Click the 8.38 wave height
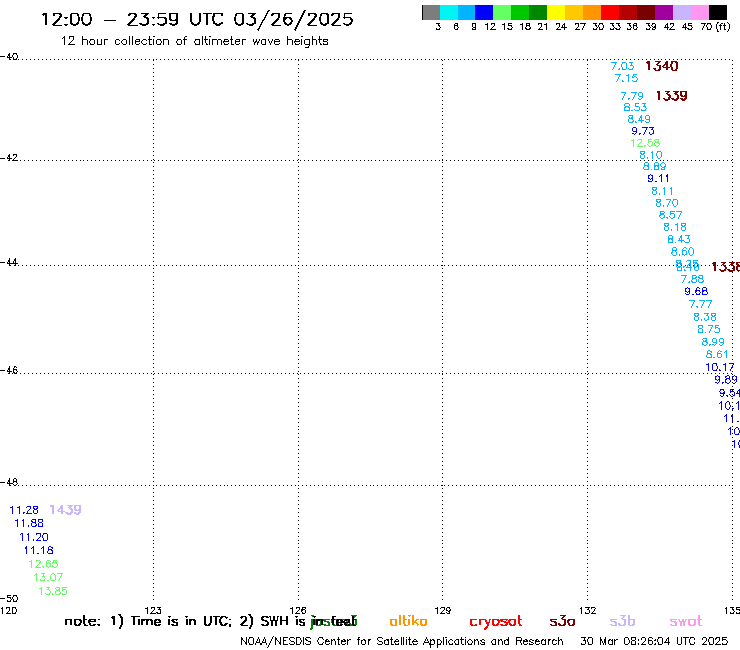 (x=705, y=317)
